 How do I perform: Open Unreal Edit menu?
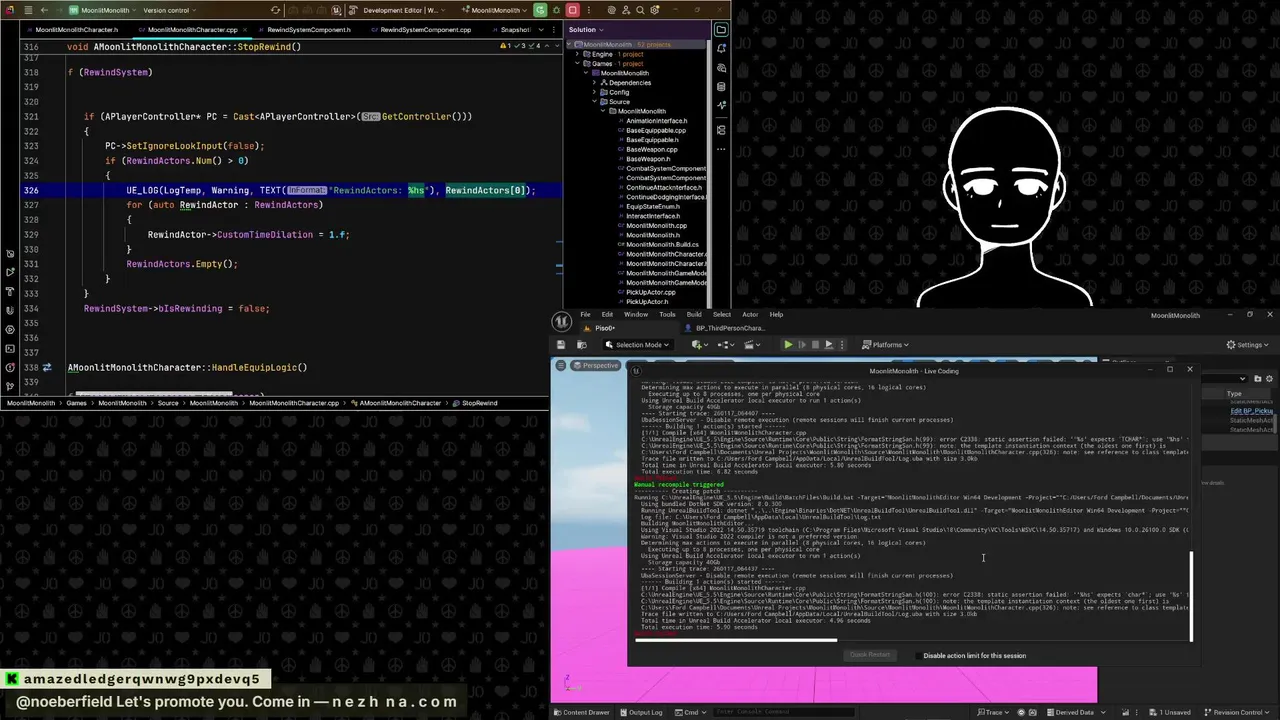(607, 314)
